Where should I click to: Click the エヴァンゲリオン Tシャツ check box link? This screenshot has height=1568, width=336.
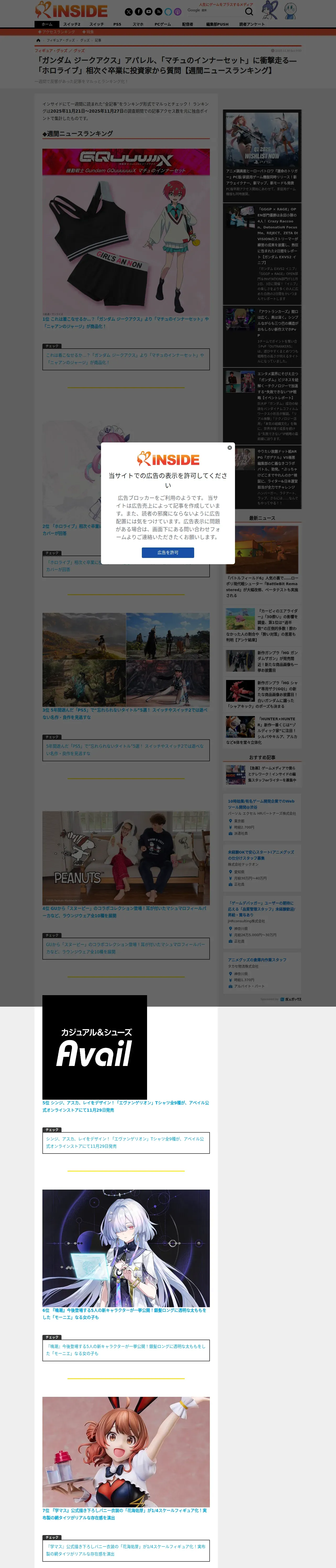tap(126, 1142)
